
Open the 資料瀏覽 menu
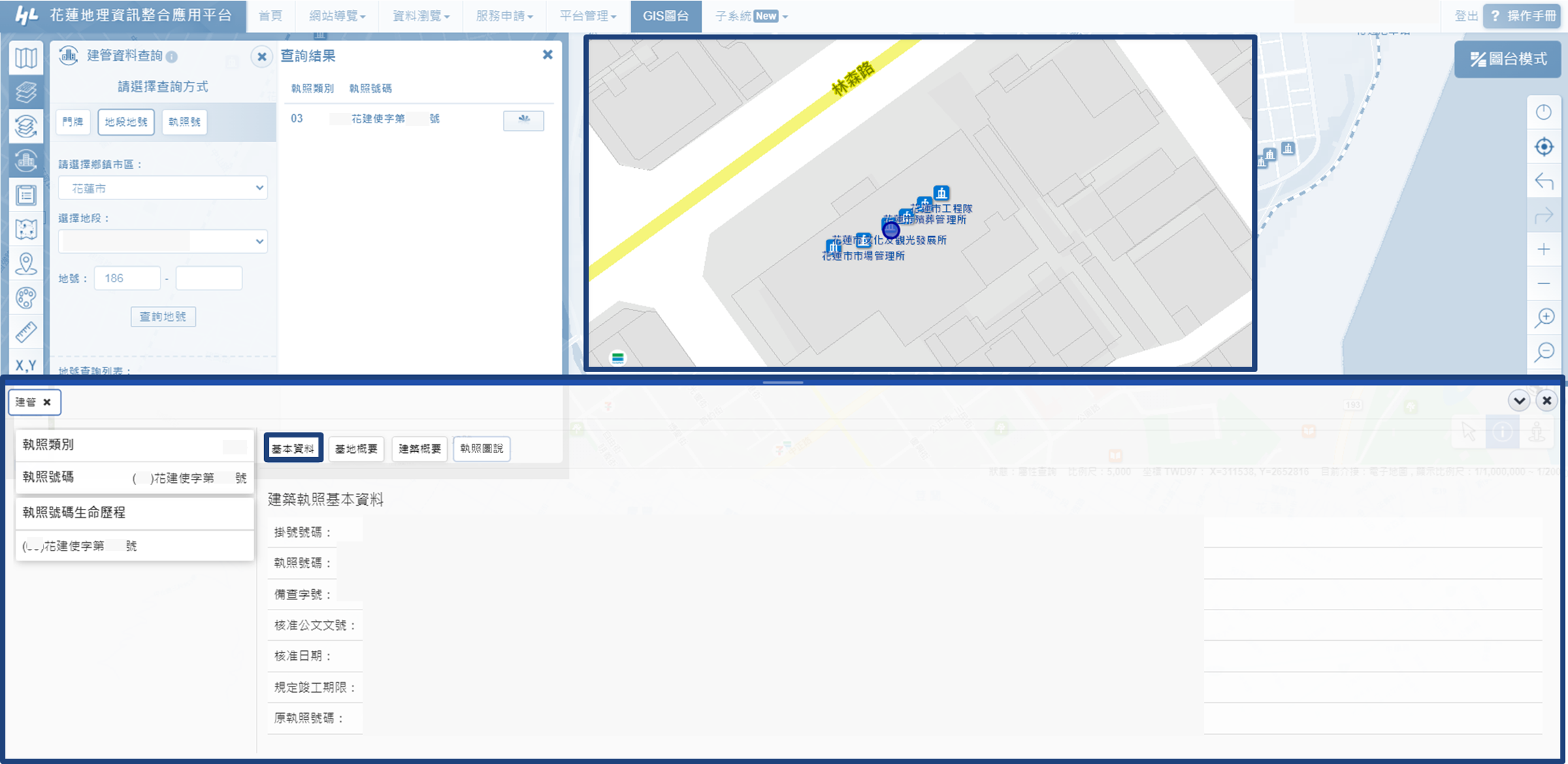click(421, 16)
